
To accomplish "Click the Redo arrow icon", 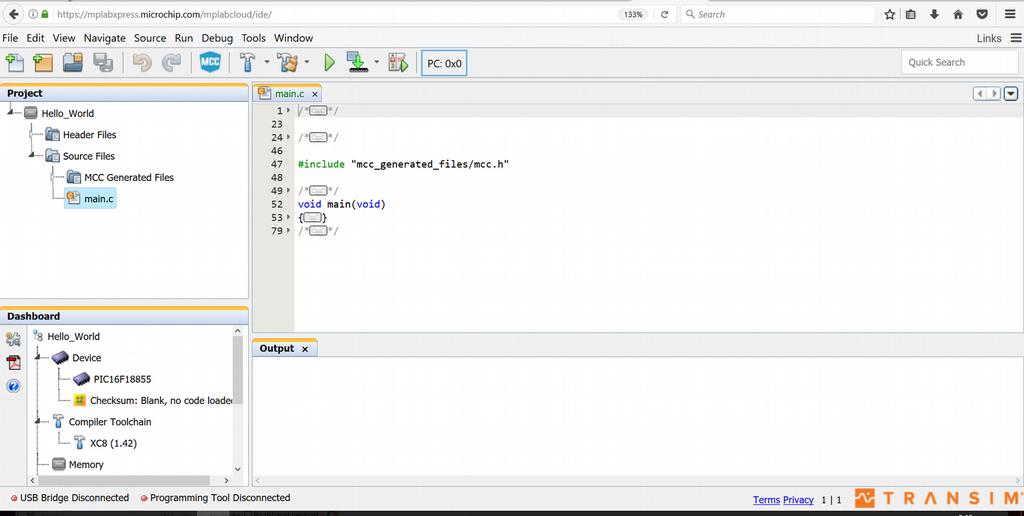I will (171, 63).
